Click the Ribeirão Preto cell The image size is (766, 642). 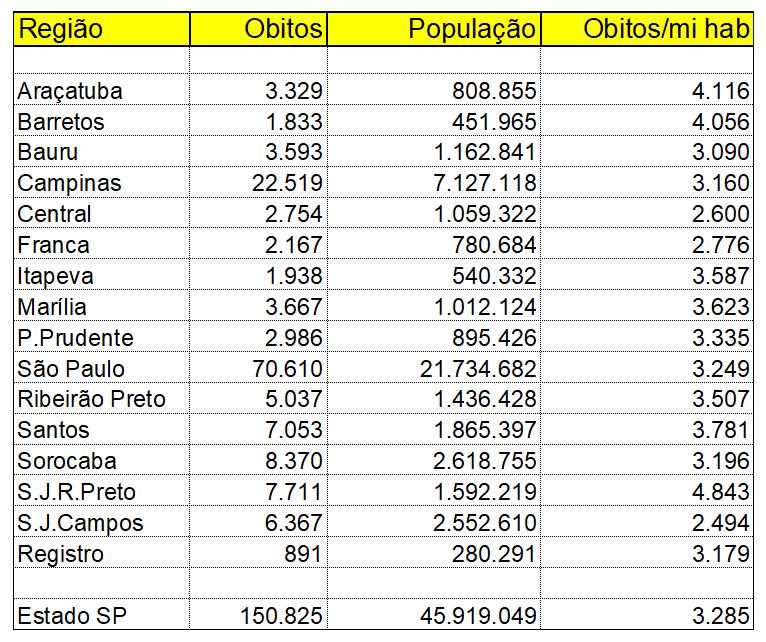pyautogui.click(x=92, y=400)
